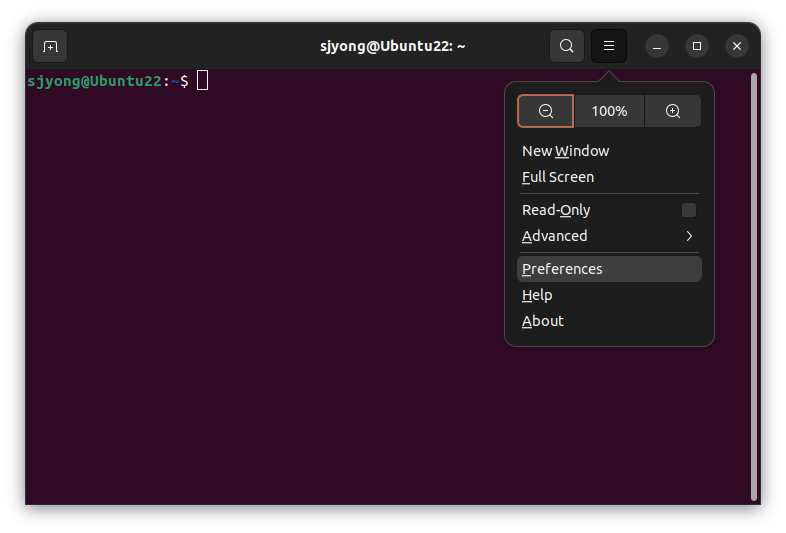Minimize the terminal window
The height and width of the screenshot is (533, 786).
tap(657, 46)
